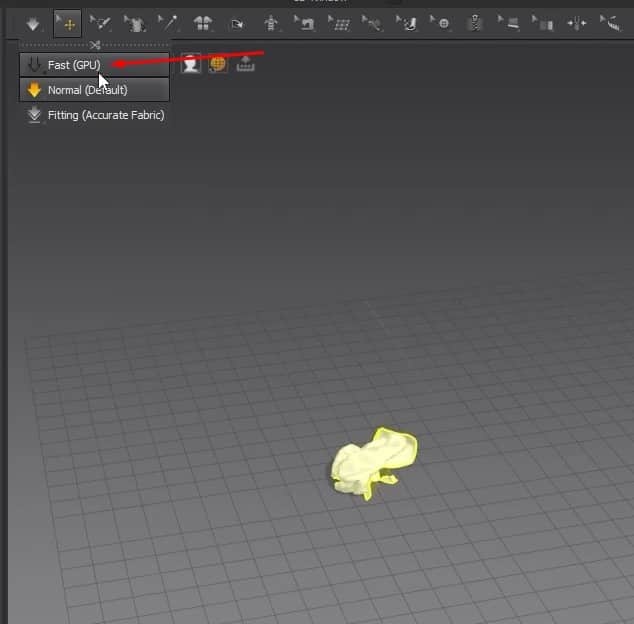Select the needle tool in toolbar
This screenshot has width=634, height=624.
168,23
